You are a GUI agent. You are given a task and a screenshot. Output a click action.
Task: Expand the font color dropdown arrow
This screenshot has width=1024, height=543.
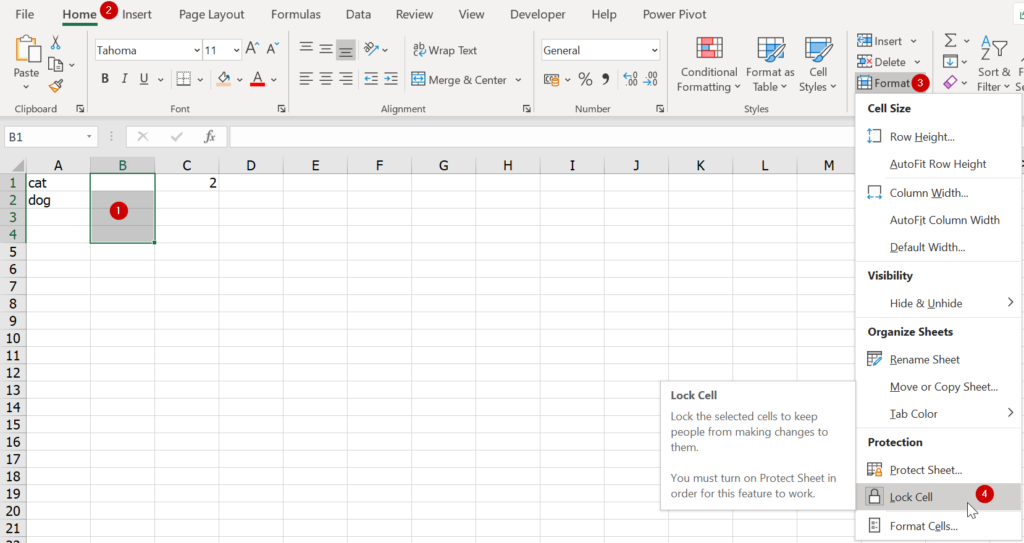tap(274, 80)
